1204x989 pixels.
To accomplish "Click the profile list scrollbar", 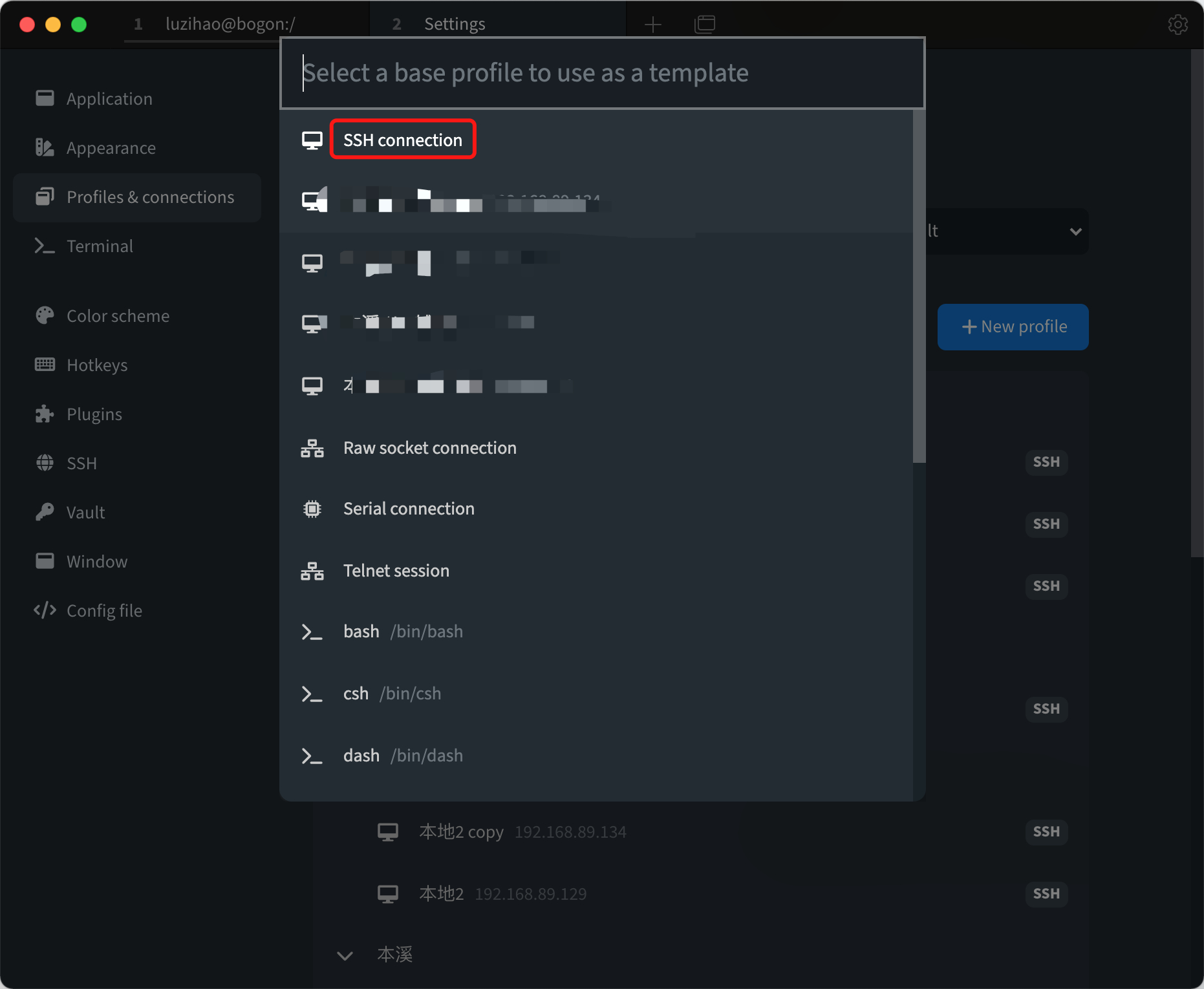I will 919,286.
